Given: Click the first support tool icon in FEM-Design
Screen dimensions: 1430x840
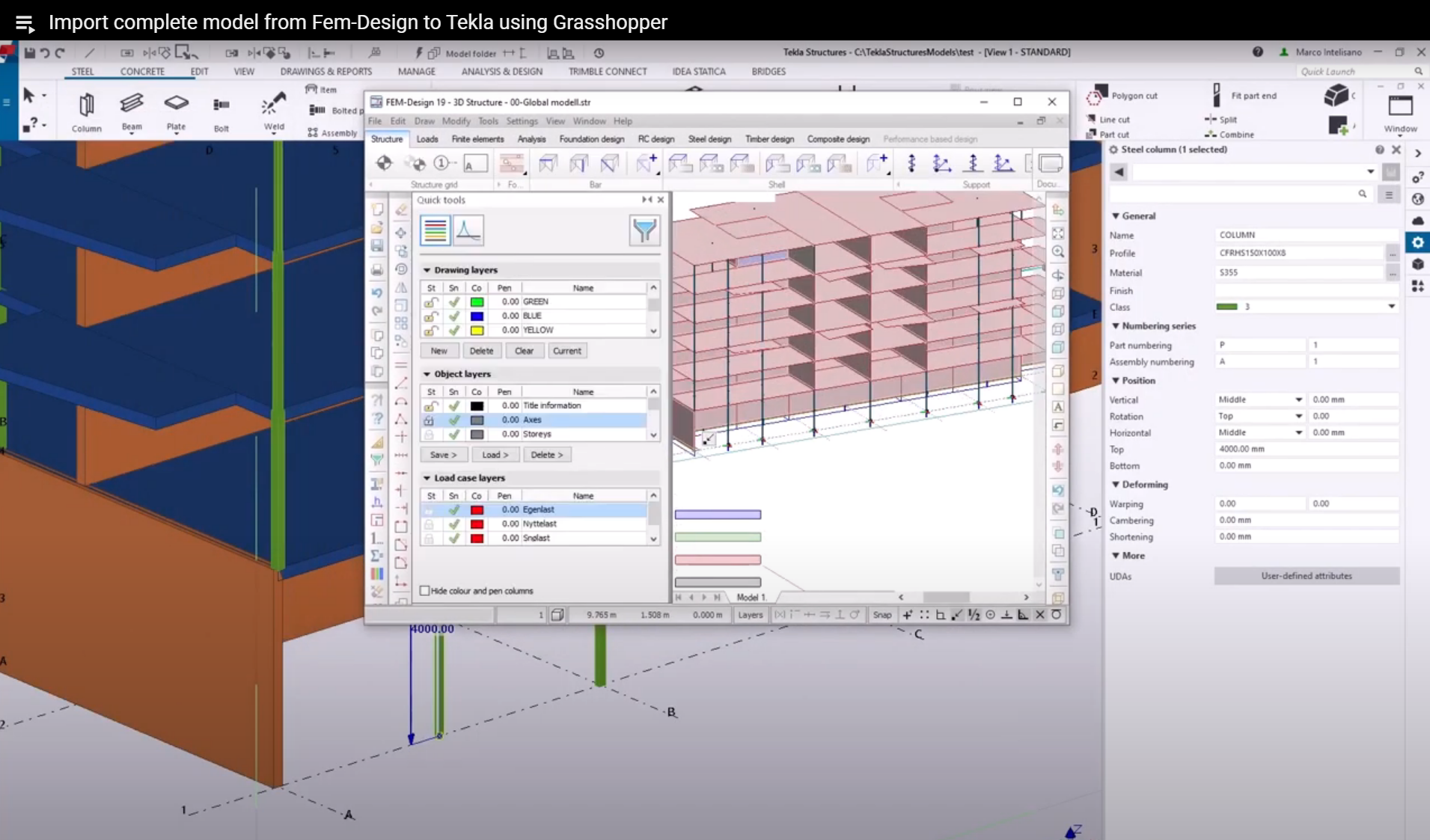Looking at the screenshot, I should coord(911,163).
